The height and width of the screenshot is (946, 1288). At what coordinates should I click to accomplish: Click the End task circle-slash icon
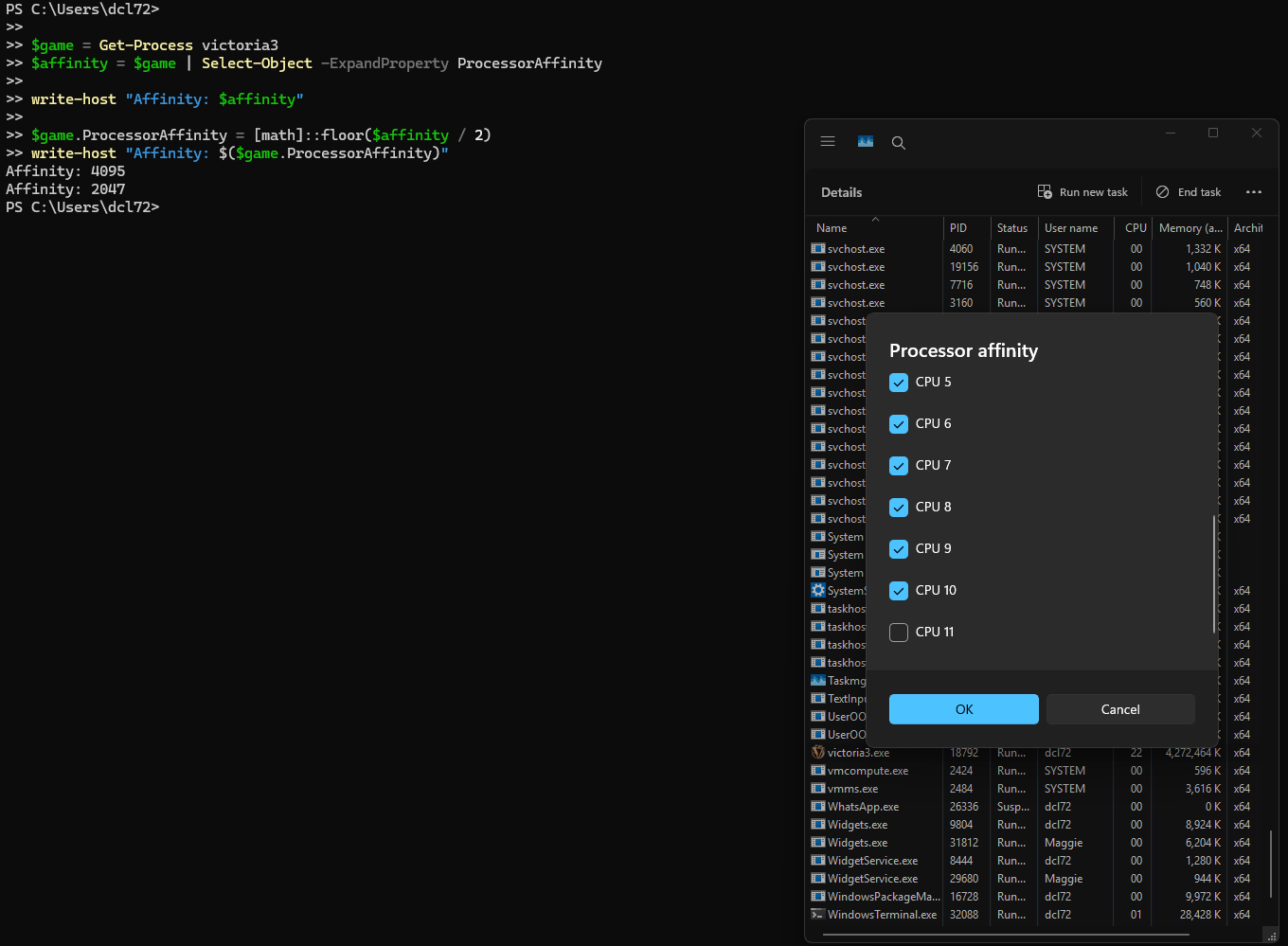click(1162, 192)
